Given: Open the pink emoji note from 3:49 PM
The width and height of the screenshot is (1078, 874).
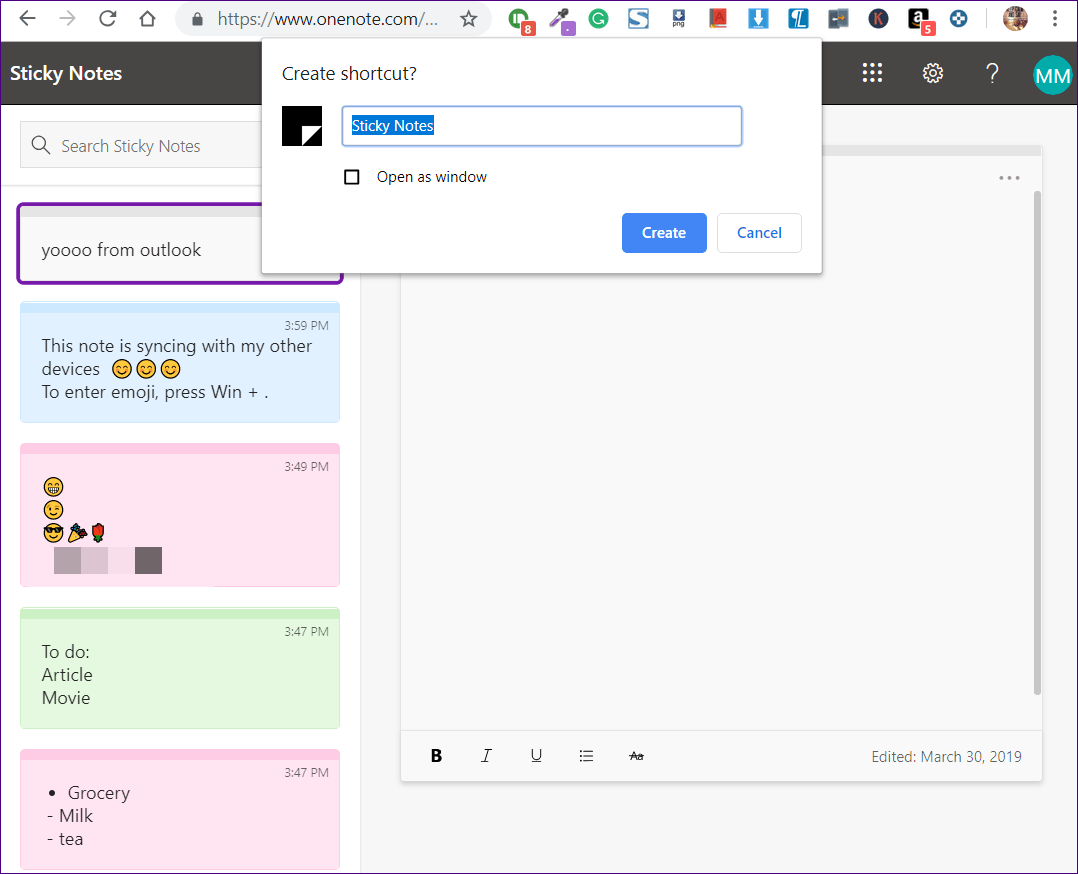Looking at the screenshot, I should (180, 515).
